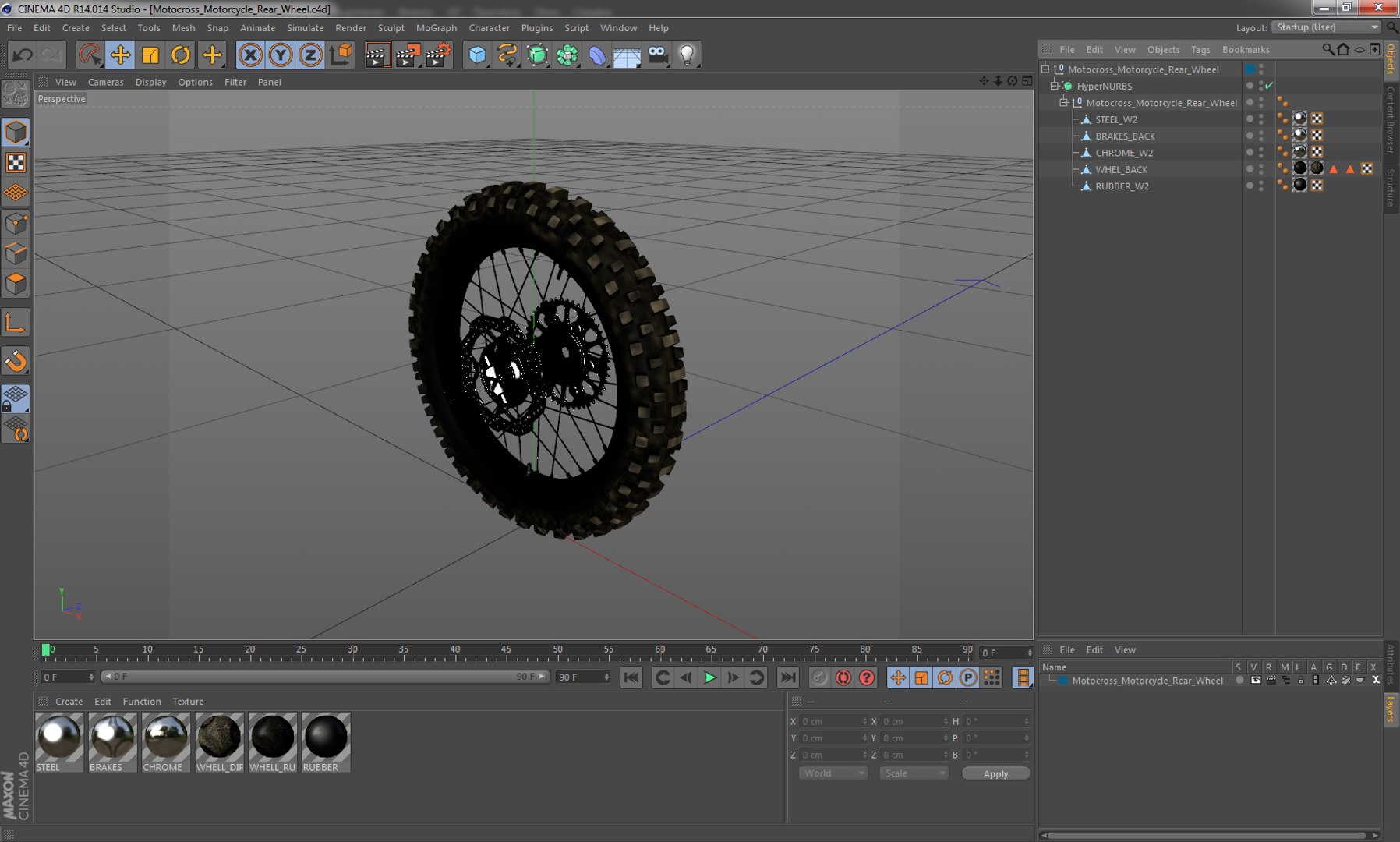Click the Array modeling object icon
Image resolution: width=1400 pixels, height=842 pixels.
(x=567, y=55)
